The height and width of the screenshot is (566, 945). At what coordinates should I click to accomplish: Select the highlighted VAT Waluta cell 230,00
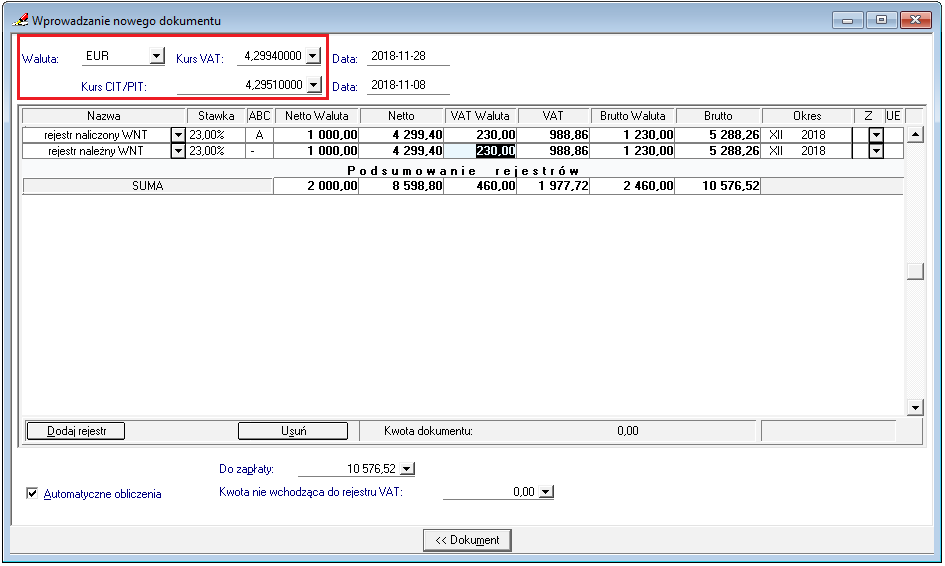pos(480,151)
